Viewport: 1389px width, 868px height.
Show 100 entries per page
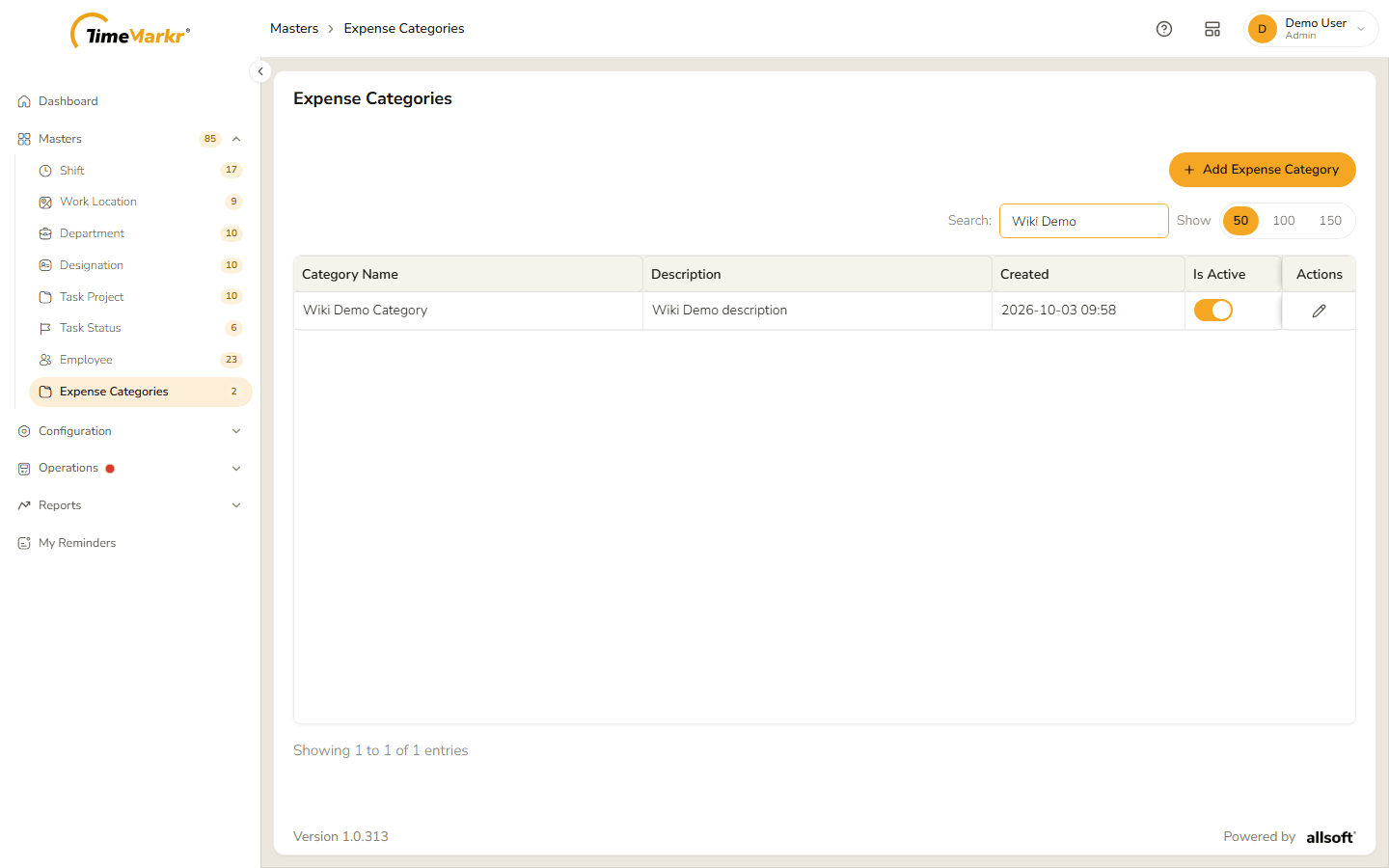tap(1284, 221)
